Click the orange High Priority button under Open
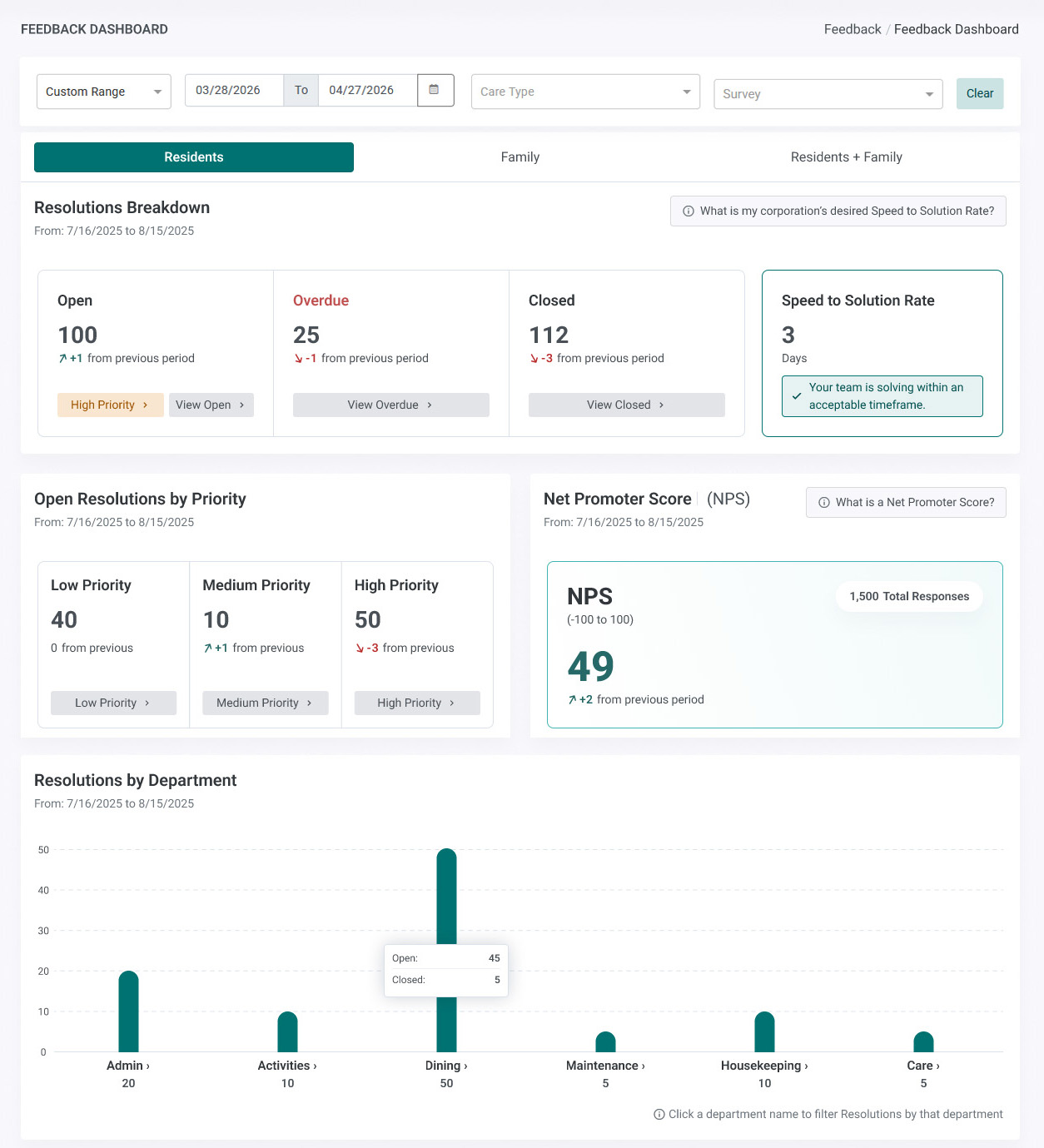The height and width of the screenshot is (1148, 1044). 111,405
